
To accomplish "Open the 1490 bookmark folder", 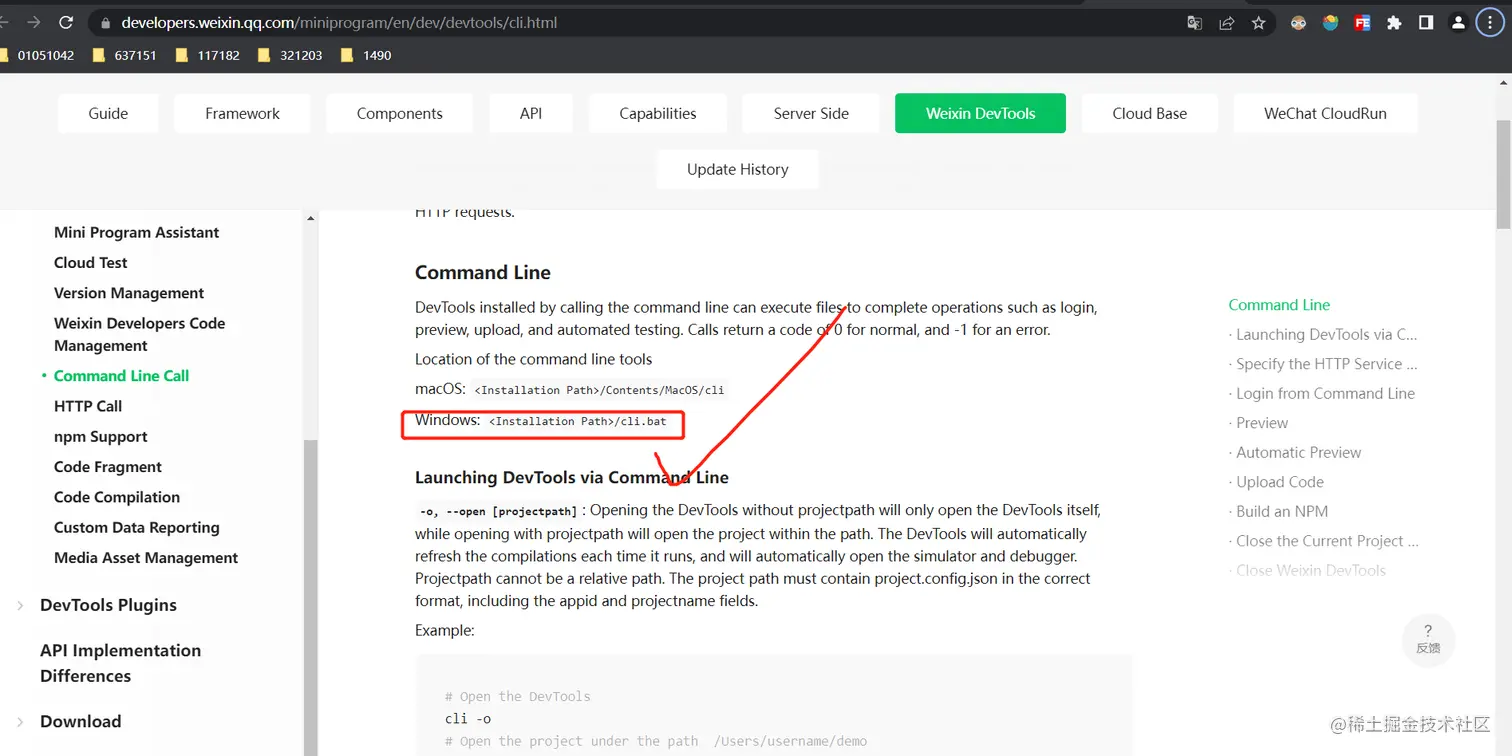I will point(366,55).
